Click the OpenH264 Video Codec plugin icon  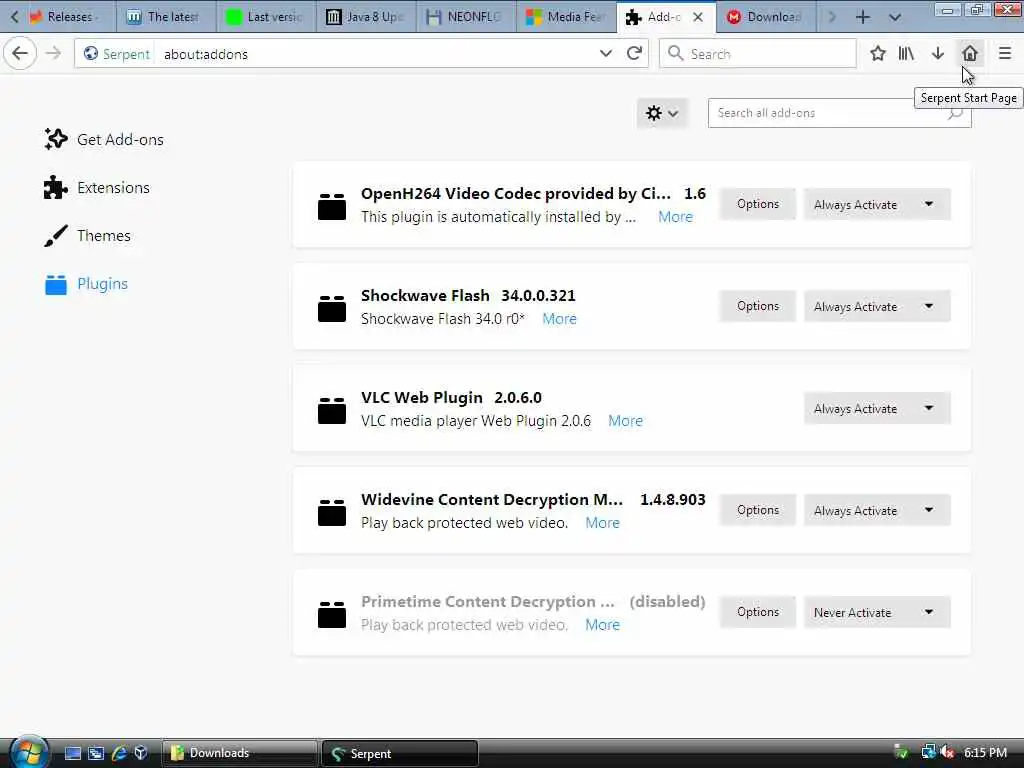point(332,206)
